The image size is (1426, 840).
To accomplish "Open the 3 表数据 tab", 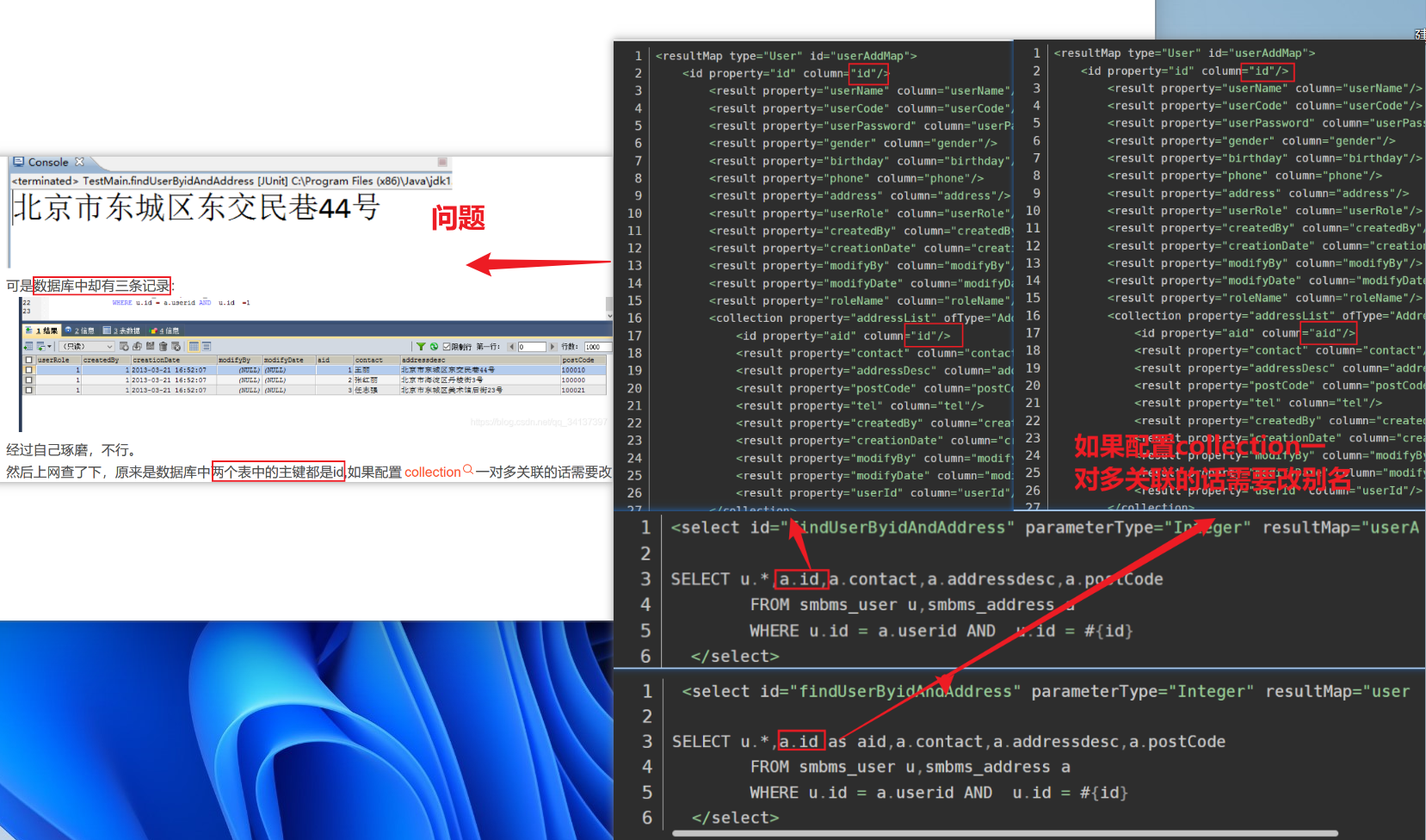I will pos(121,330).
